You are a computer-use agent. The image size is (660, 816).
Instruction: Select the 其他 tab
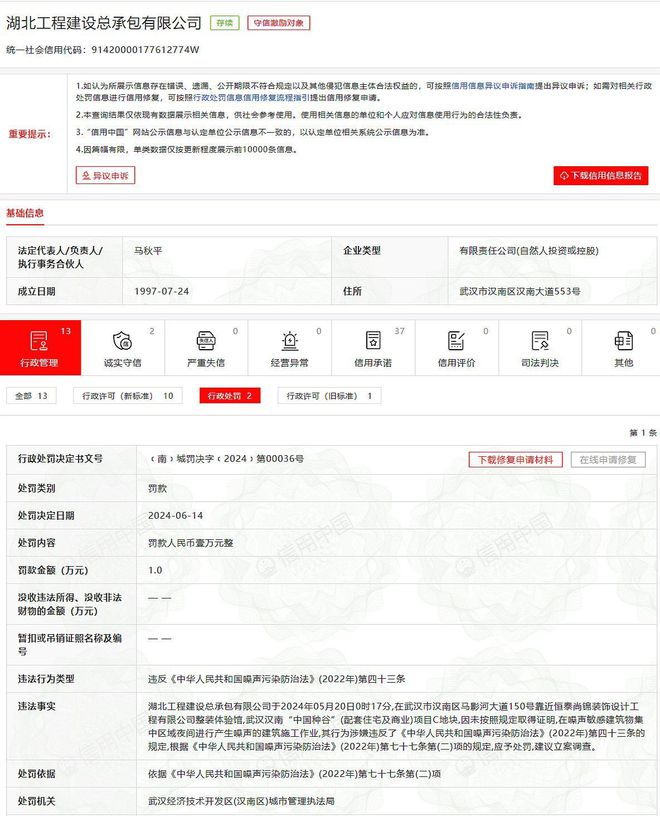621,348
